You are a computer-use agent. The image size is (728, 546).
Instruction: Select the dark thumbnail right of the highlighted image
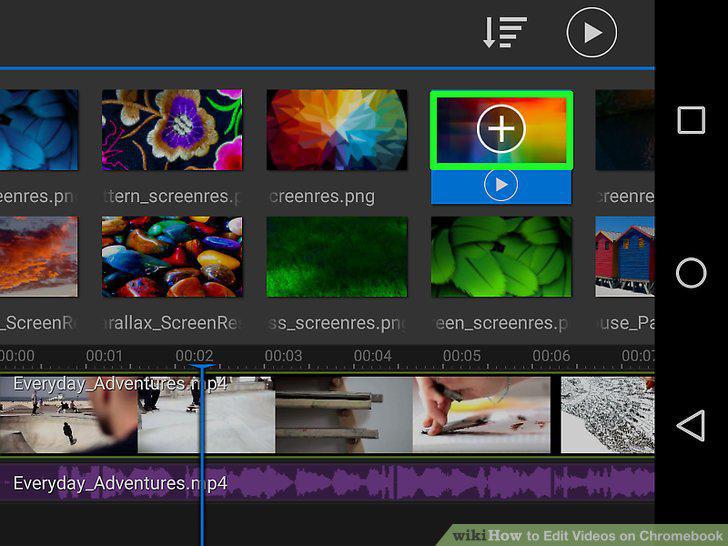pyautogui.click(x=625, y=130)
